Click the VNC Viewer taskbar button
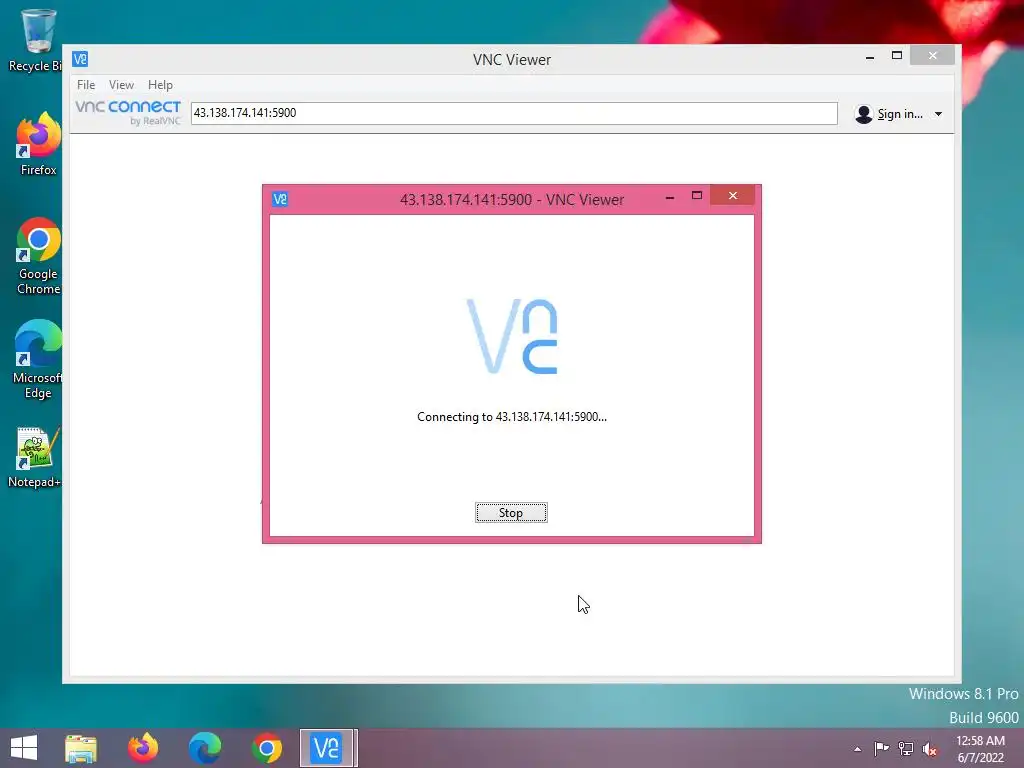Viewport: 1024px width, 768px height. [x=328, y=748]
